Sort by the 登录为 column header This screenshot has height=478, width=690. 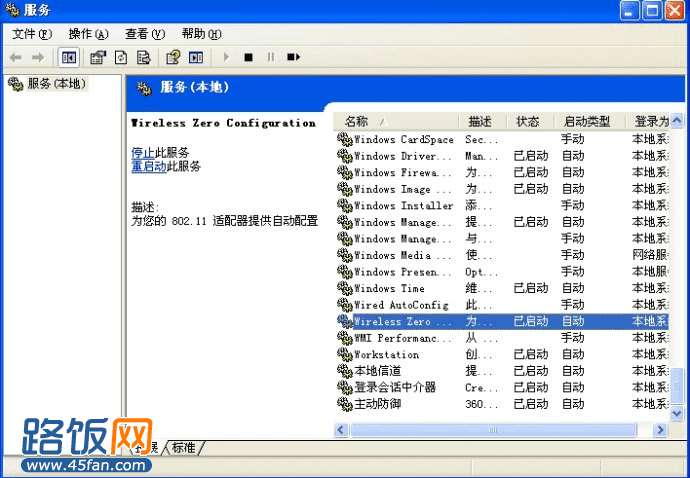pyautogui.click(x=647, y=121)
